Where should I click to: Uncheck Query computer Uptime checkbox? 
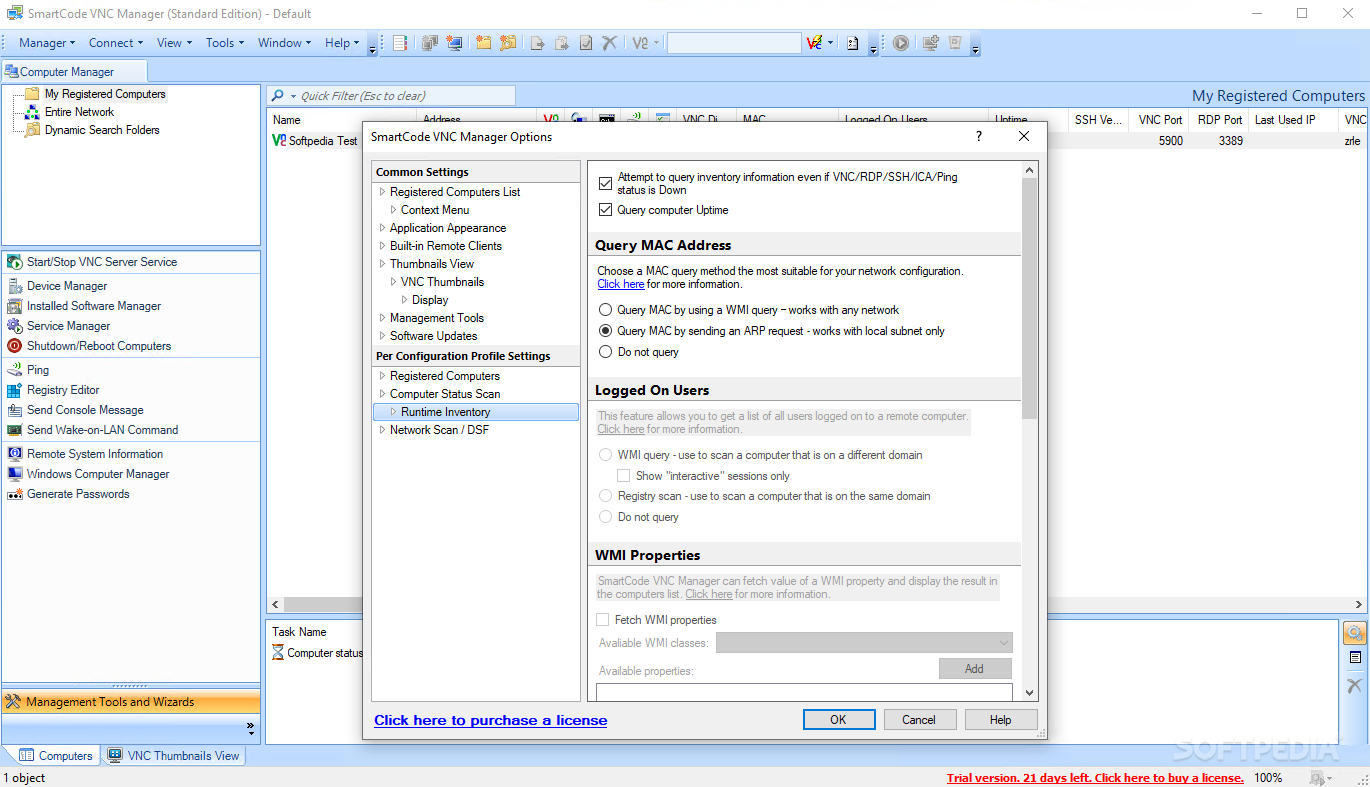click(x=605, y=210)
